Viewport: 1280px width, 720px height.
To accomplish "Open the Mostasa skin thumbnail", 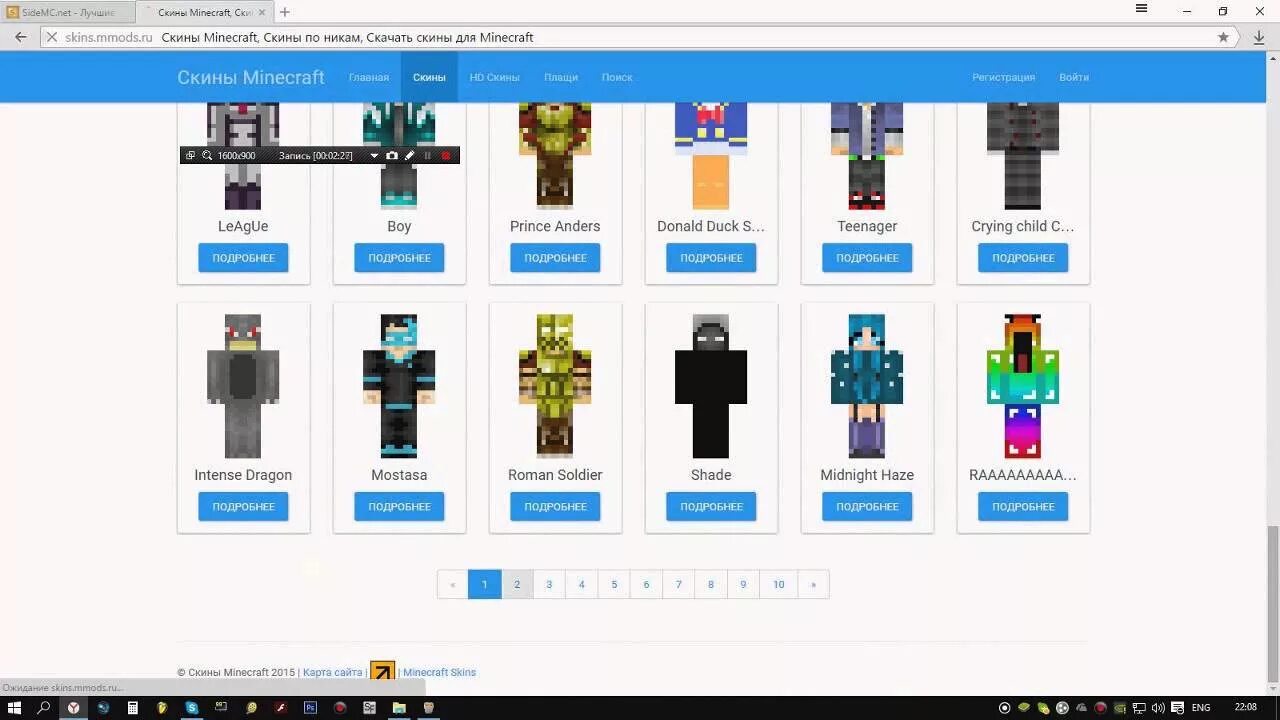I will point(399,386).
